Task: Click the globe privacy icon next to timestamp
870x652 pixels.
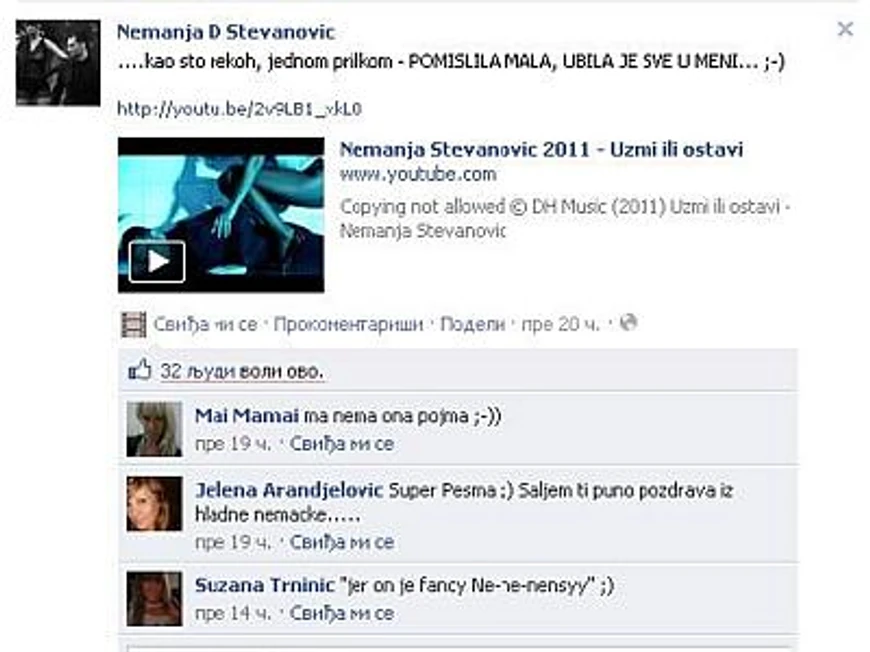Action: 628,322
